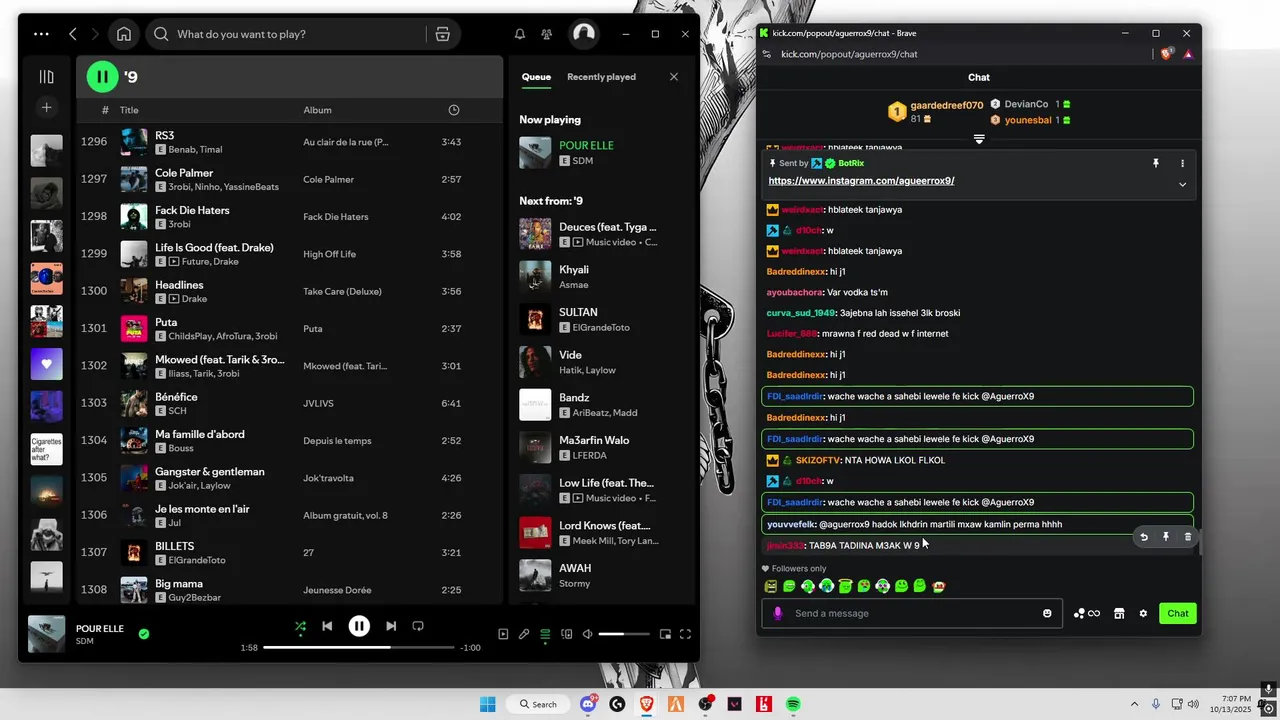
Task: Open Spotify profile avatar menu
Action: pyautogui.click(x=584, y=34)
